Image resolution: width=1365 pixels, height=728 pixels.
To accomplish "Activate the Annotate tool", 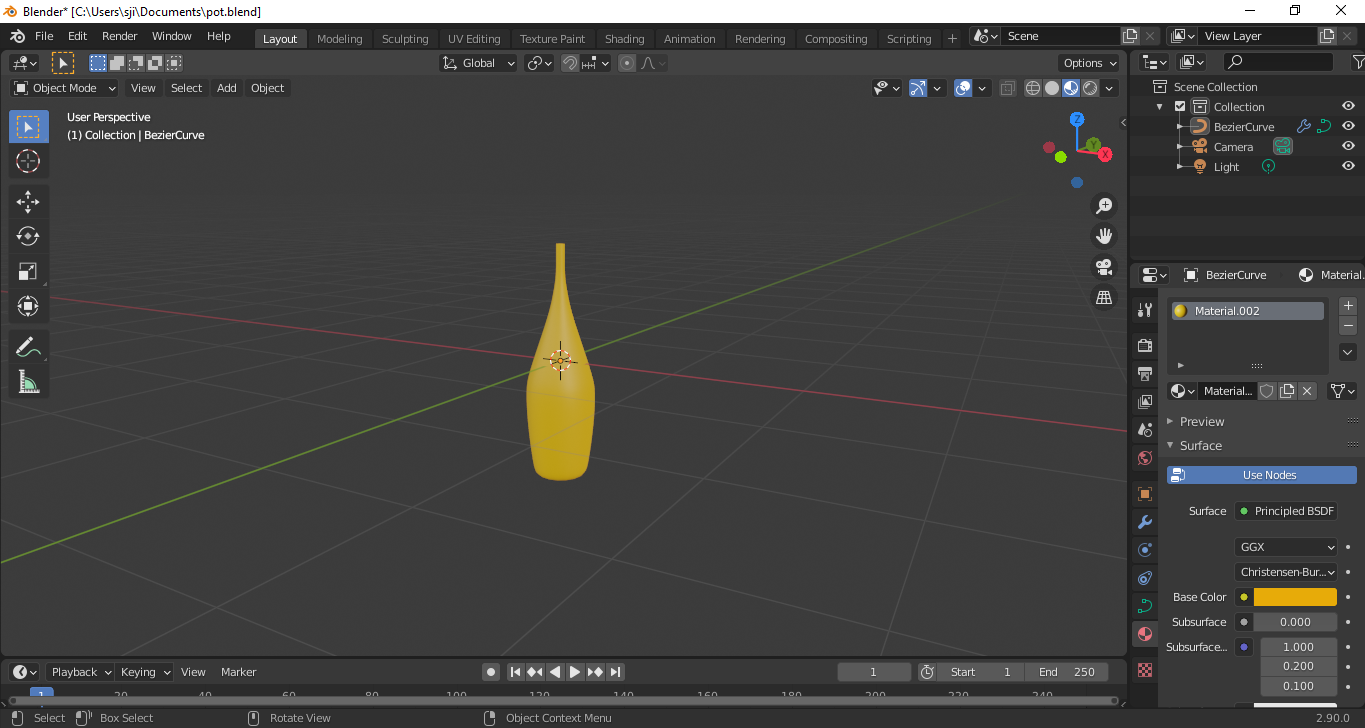I will [28, 346].
